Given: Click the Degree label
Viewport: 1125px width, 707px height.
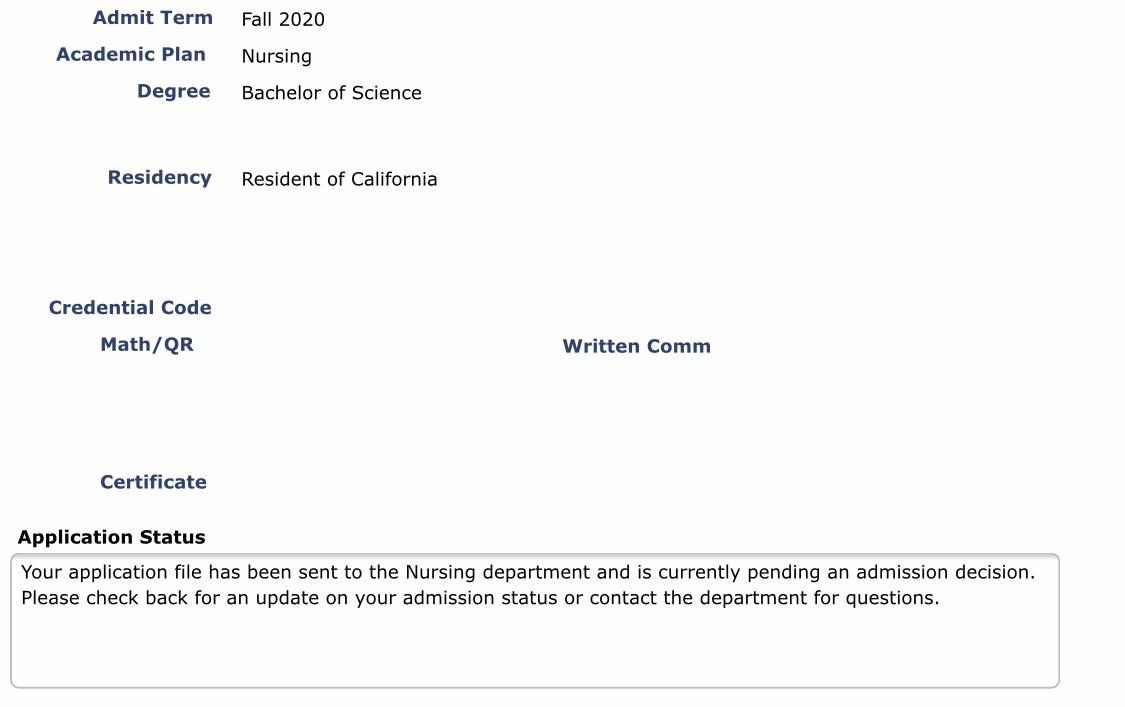Looking at the screenshot, I should 174,92.
